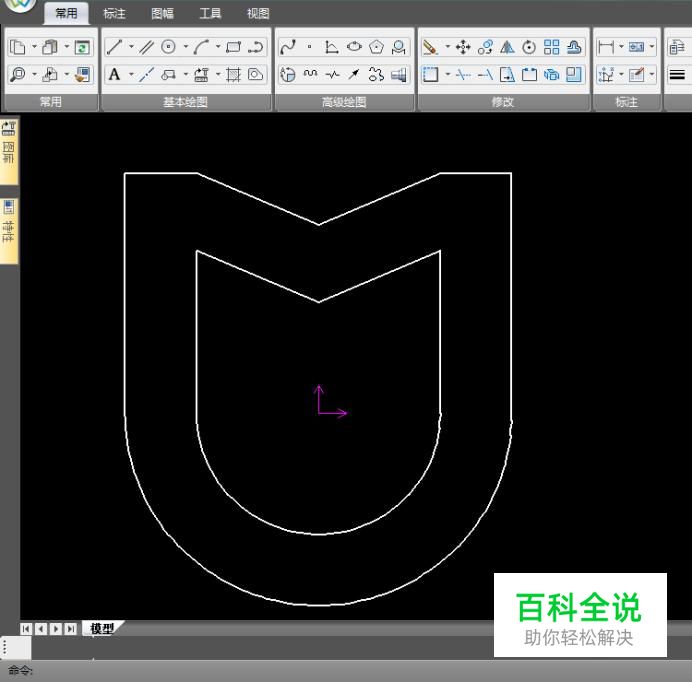Select the Line drawing tool

click(x=114, y=47)
